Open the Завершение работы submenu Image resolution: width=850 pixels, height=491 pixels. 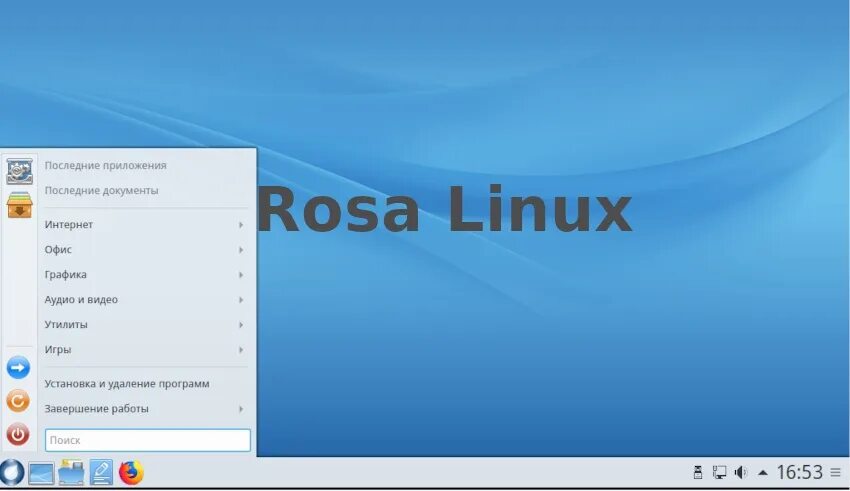tap(145, 408)
